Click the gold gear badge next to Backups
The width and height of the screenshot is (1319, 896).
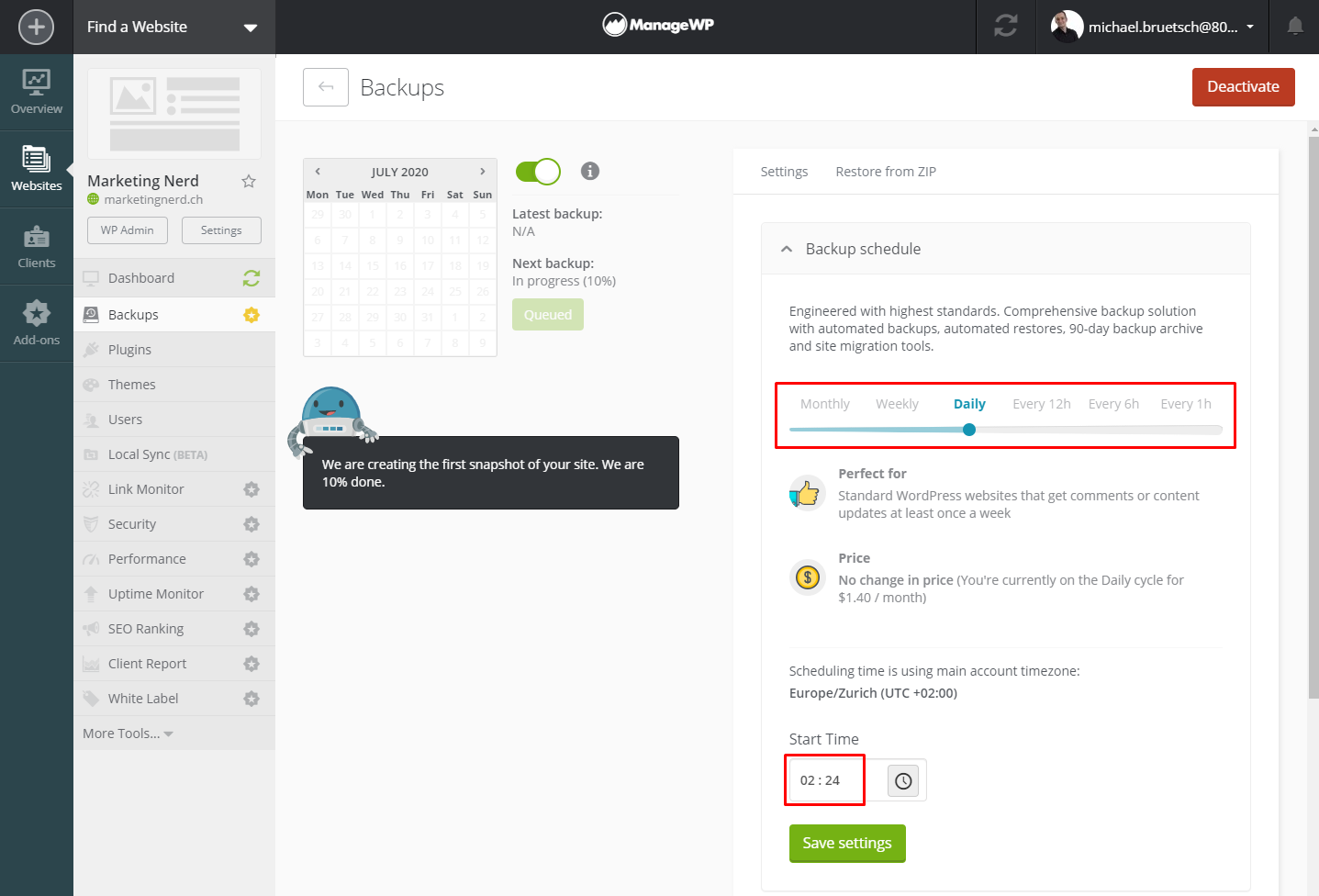252,315
